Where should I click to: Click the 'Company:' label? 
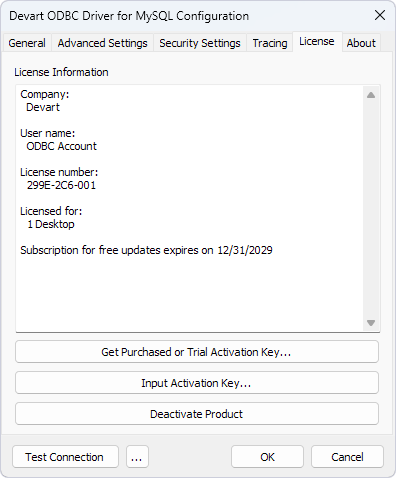click(x=45, y=94)
